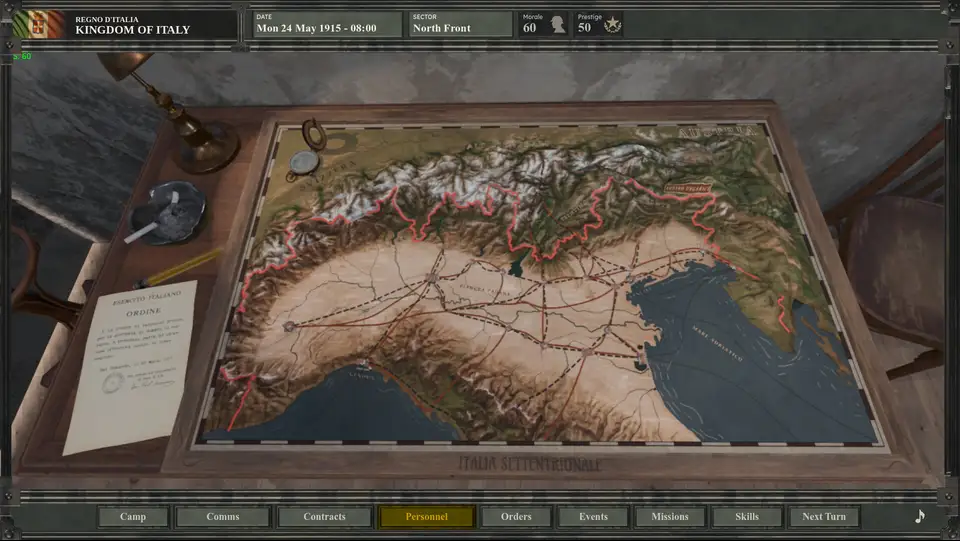Click the North Front sector field

coord(460,24)
